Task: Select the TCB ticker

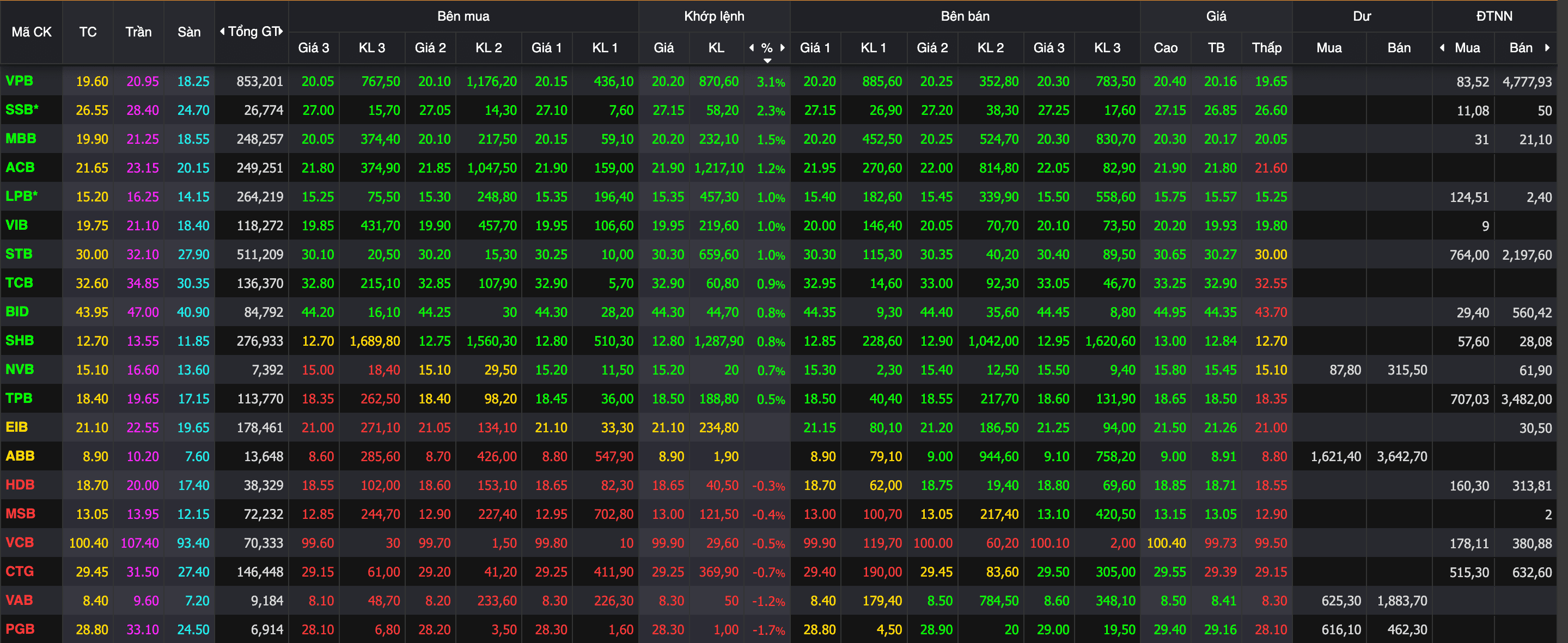Action: tap(19, 283)
